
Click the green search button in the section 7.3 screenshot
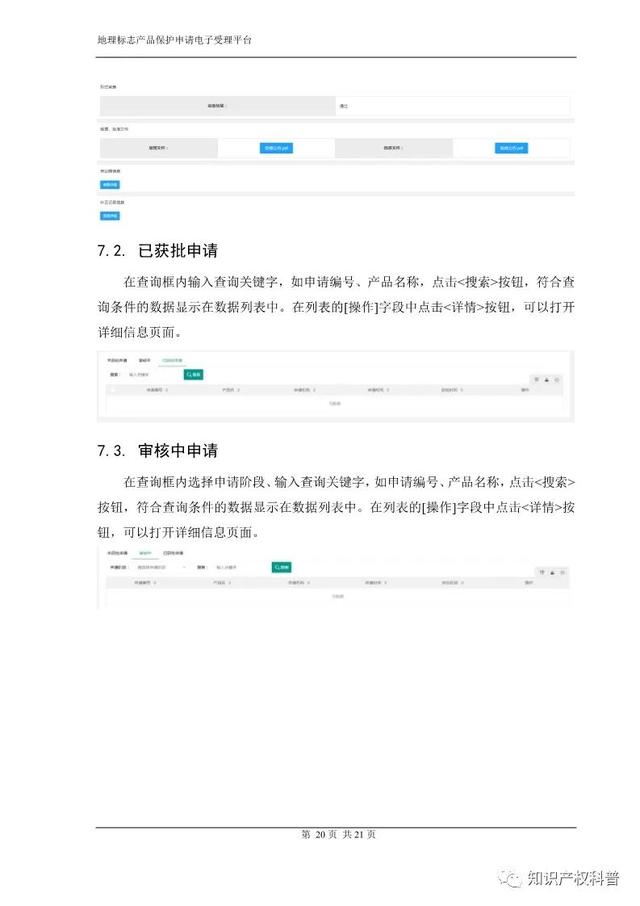tap(281, 567)
